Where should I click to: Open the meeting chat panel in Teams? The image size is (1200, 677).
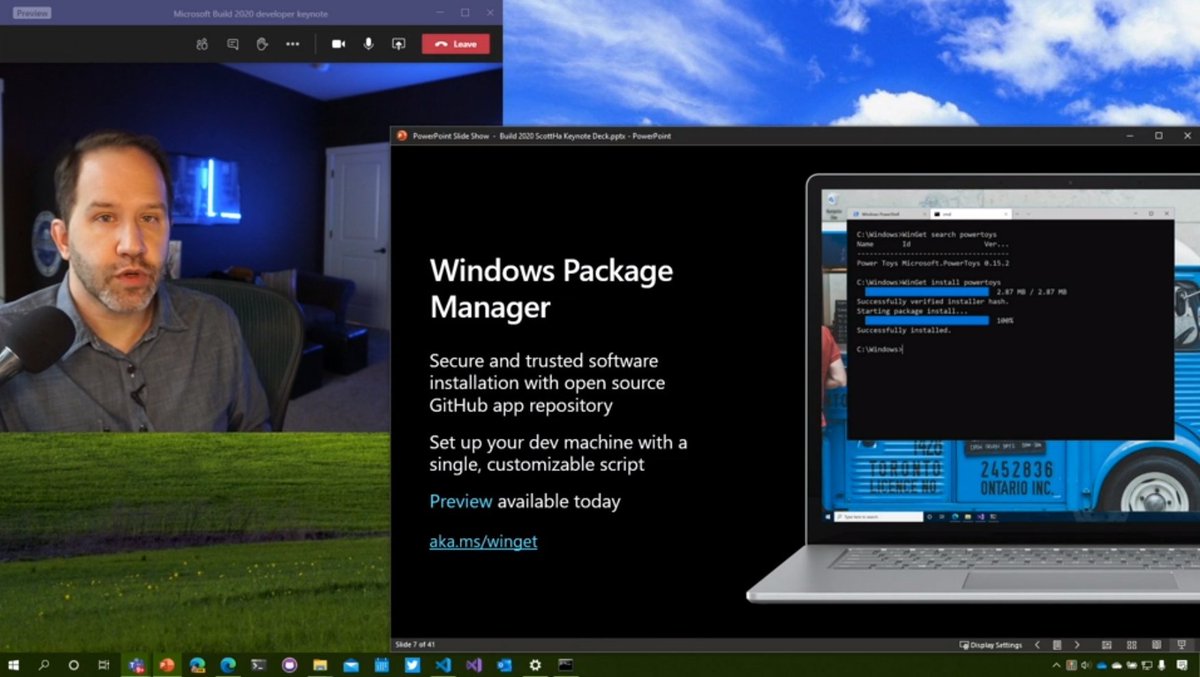coord(232,44)
